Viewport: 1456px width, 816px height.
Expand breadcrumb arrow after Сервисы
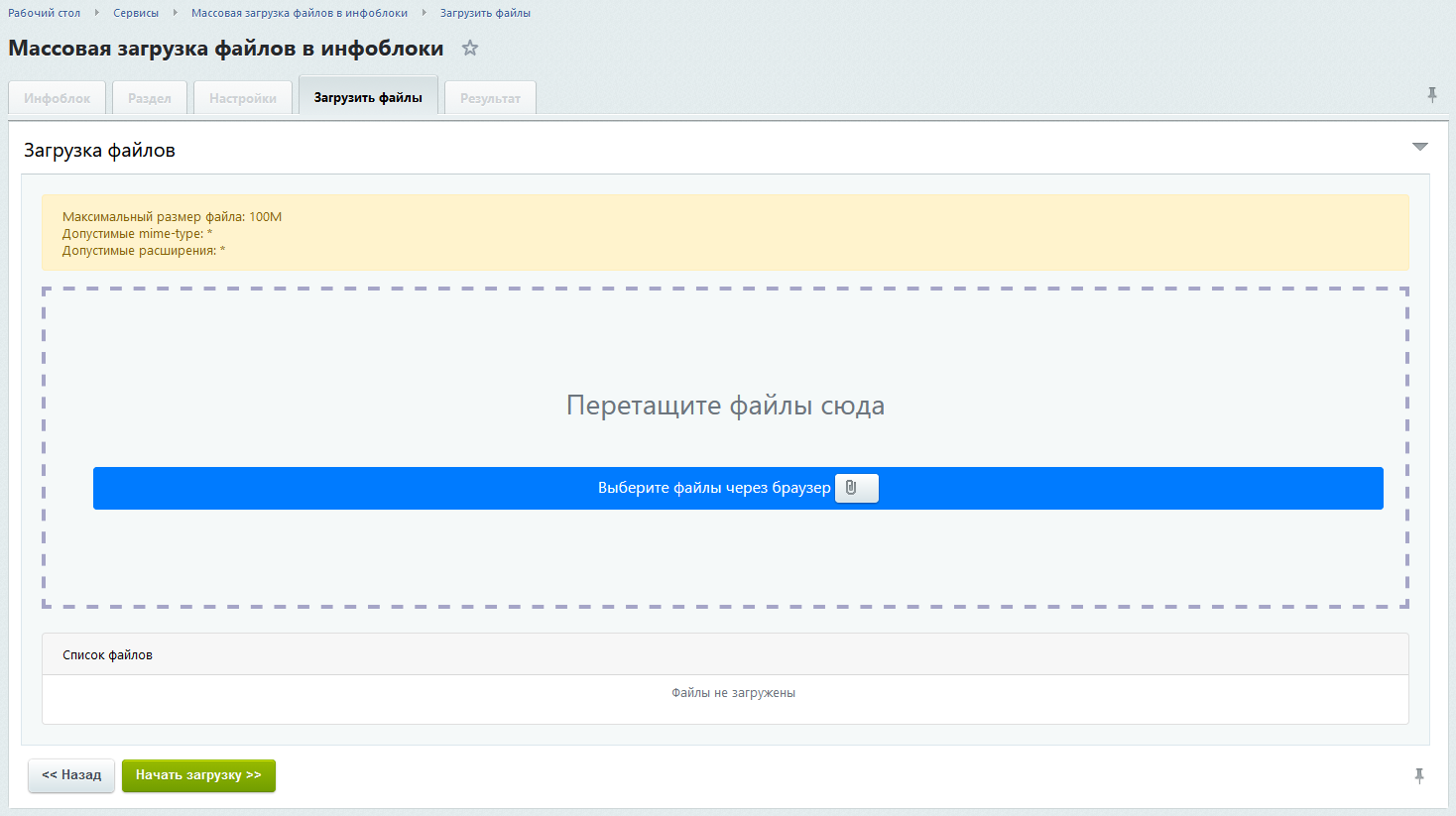point(176,13)
